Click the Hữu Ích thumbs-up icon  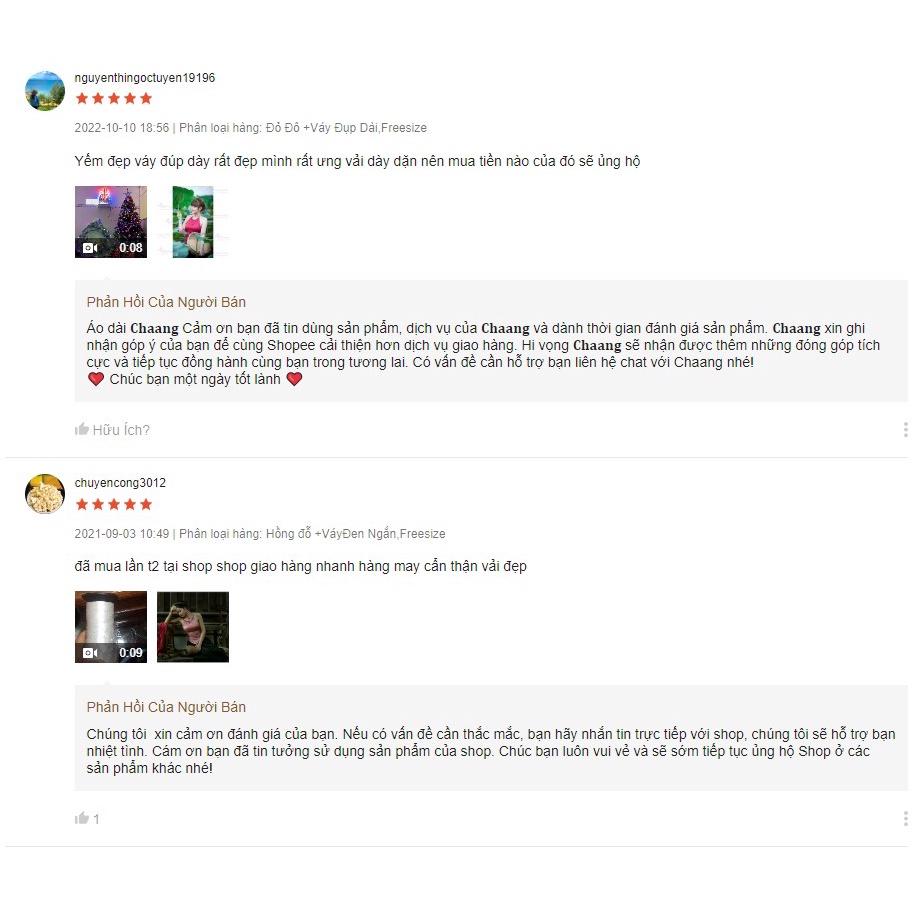pos(82,429)
